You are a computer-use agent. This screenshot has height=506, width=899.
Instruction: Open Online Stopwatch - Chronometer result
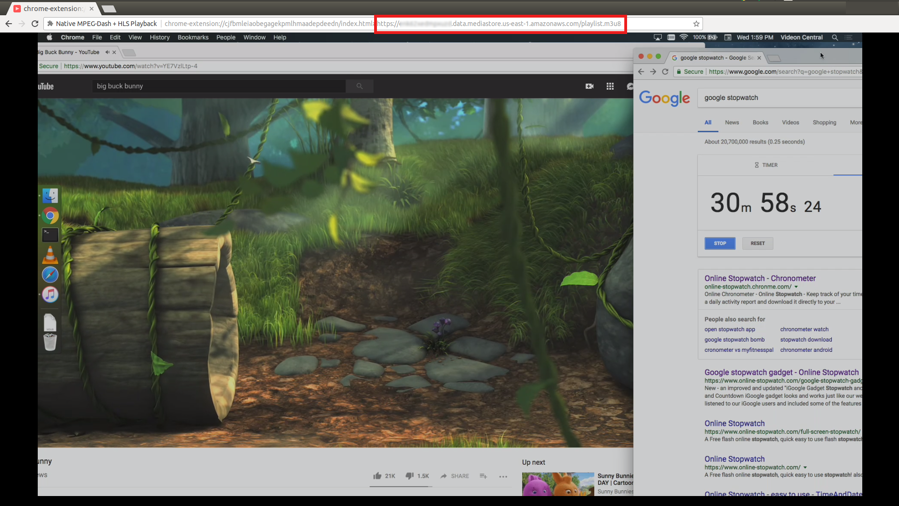point(760,279)
